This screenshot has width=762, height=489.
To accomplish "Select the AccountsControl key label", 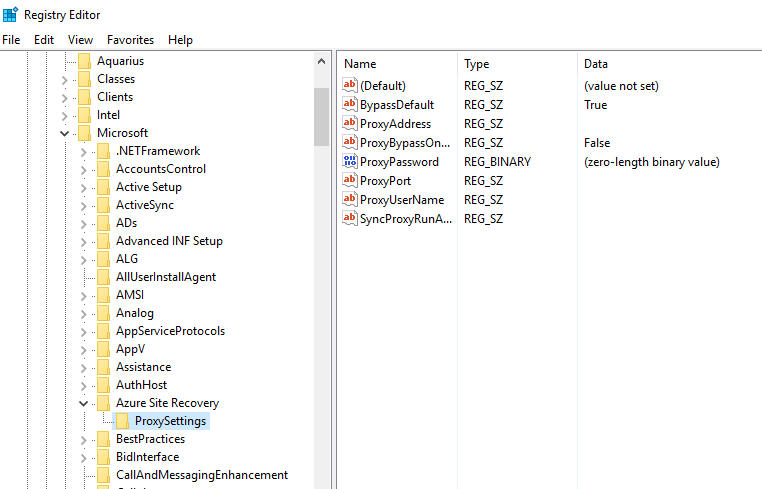I will tap(161, 169).
